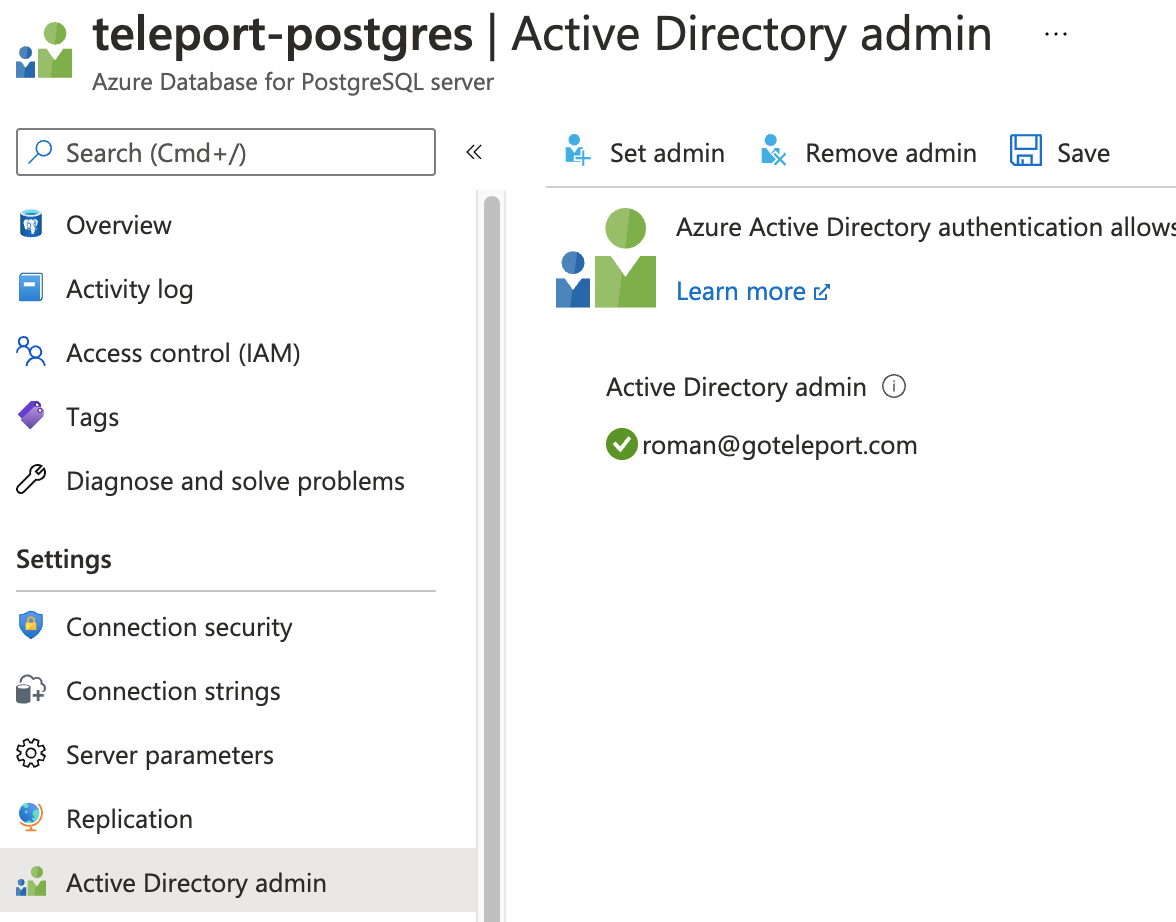Click the Remove admin icon
The height and width of the screenshot is (922, 1176).
(773, 150)
